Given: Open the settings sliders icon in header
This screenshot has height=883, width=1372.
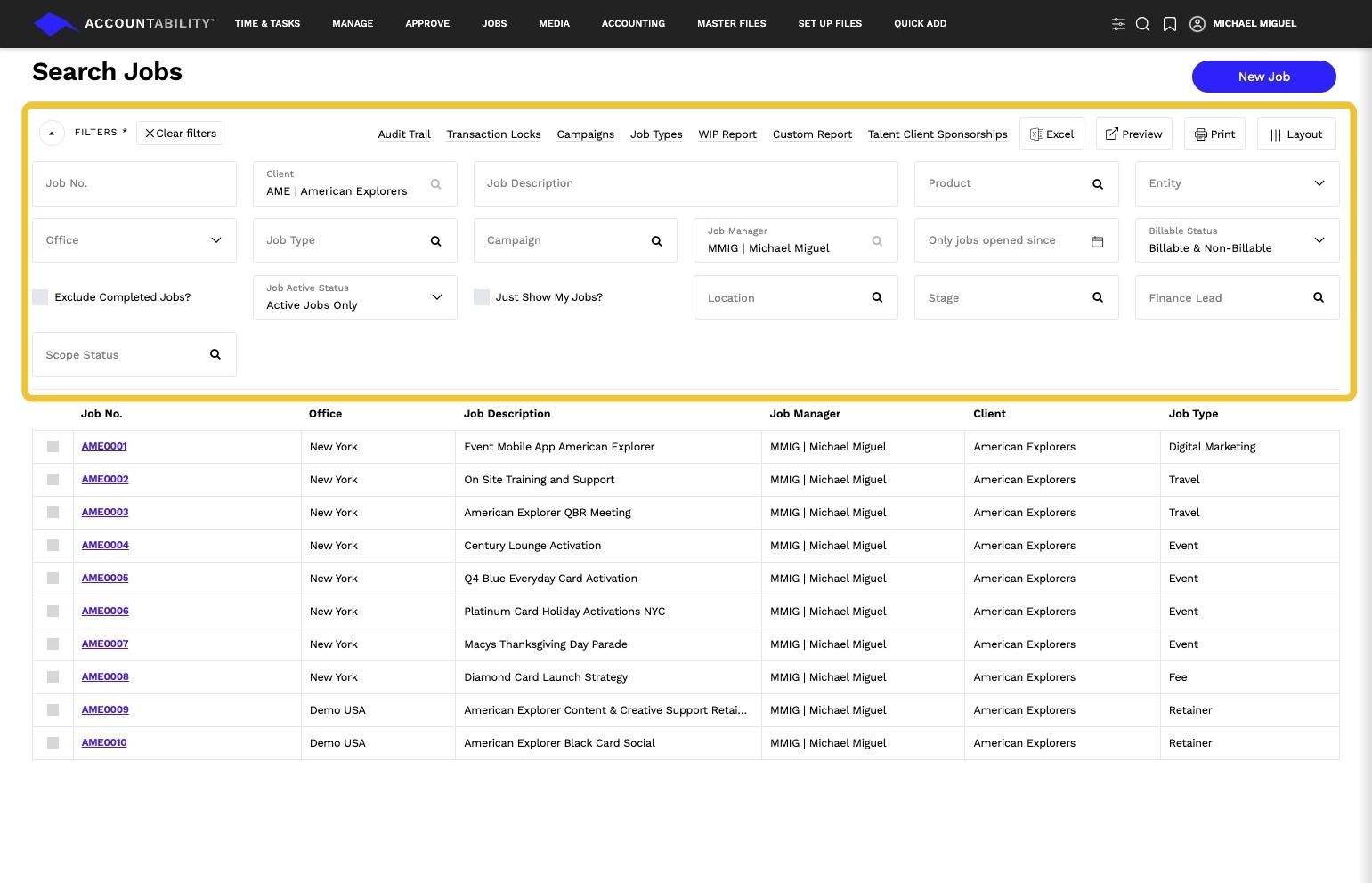Looking at the screenshot, I should click(1118, 24).
